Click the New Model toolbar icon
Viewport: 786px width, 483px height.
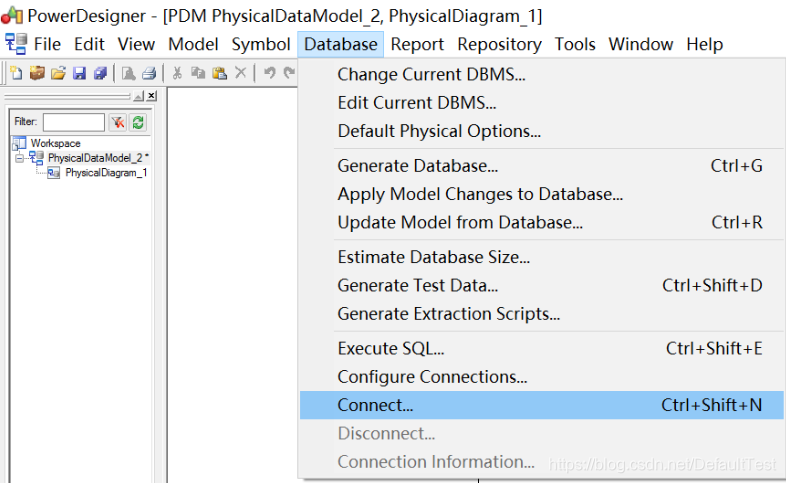click(16, 73)
